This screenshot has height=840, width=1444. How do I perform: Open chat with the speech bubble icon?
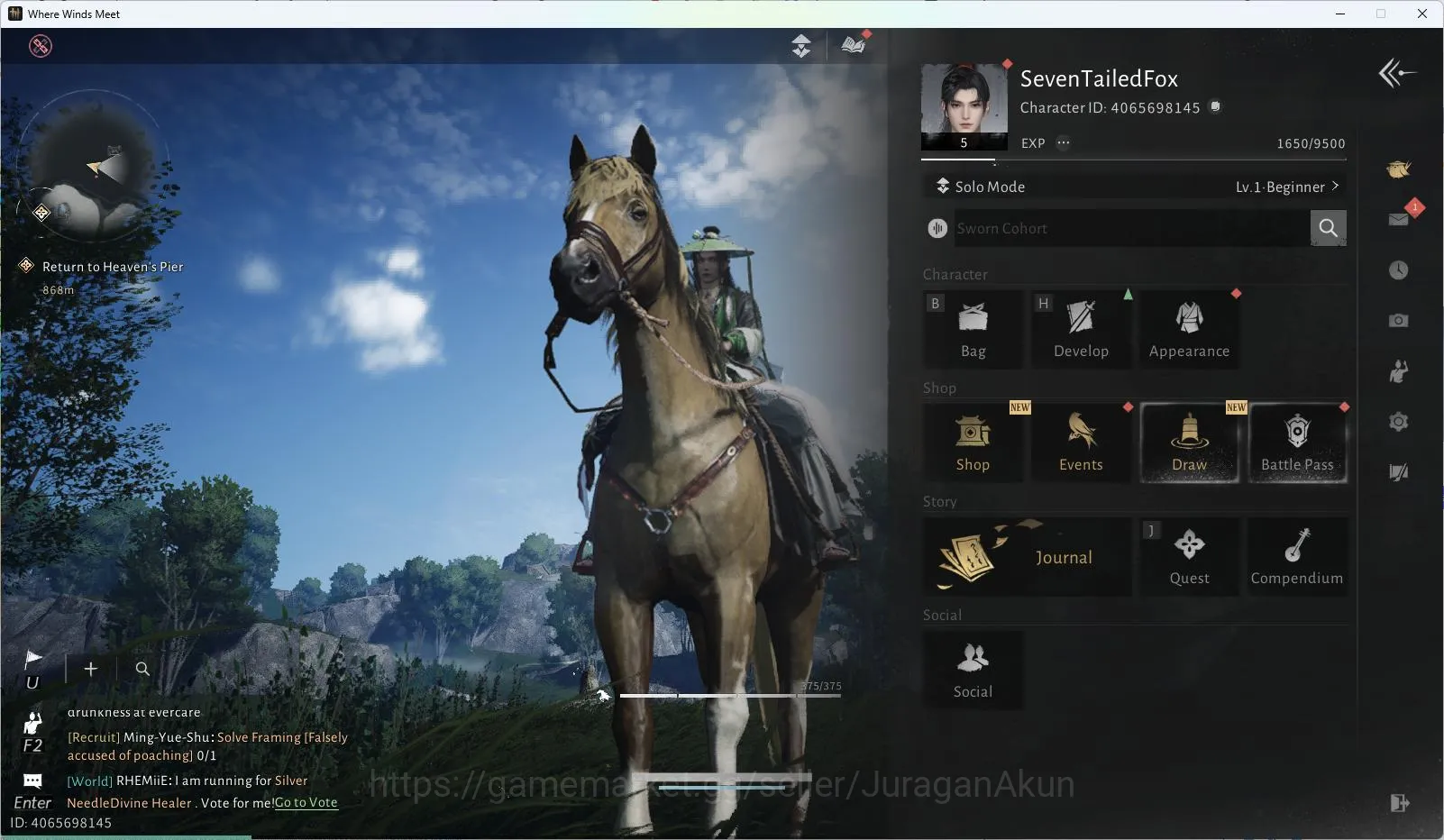point(32,781)
